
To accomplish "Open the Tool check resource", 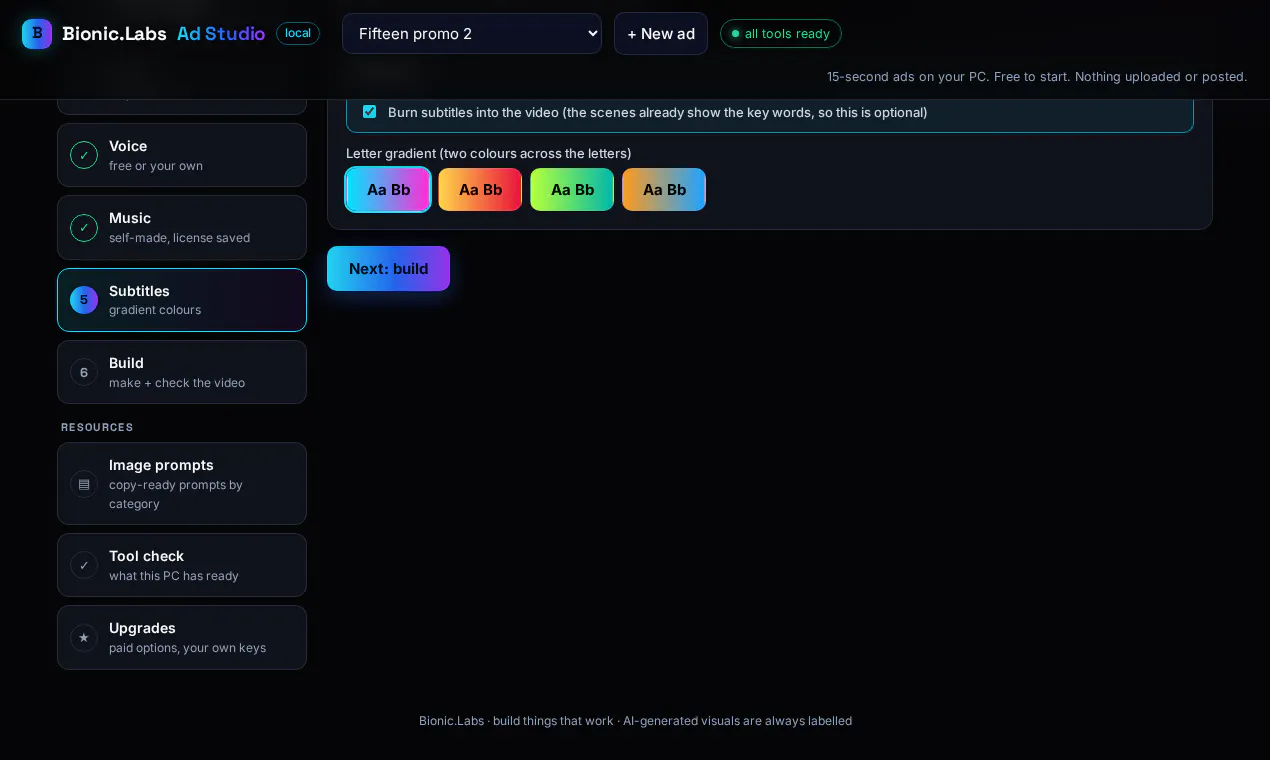I will point(182,565).
